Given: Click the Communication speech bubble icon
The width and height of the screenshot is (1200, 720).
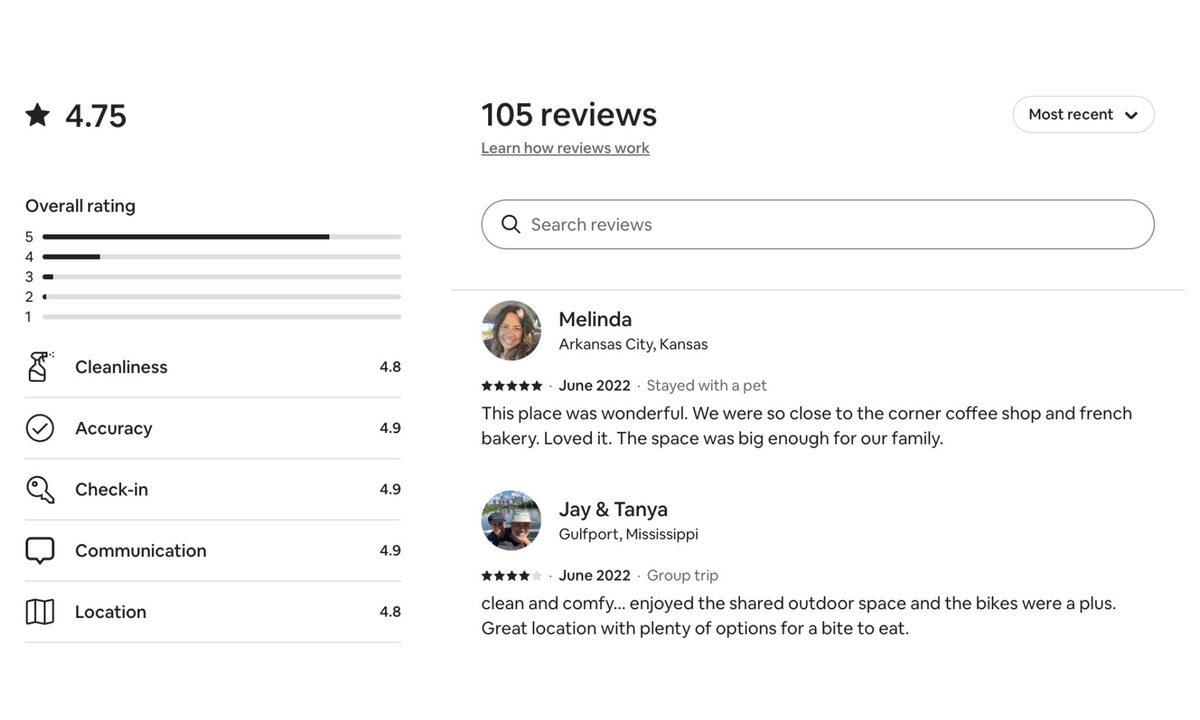Looking at the screenshot, I should point(39,551).
